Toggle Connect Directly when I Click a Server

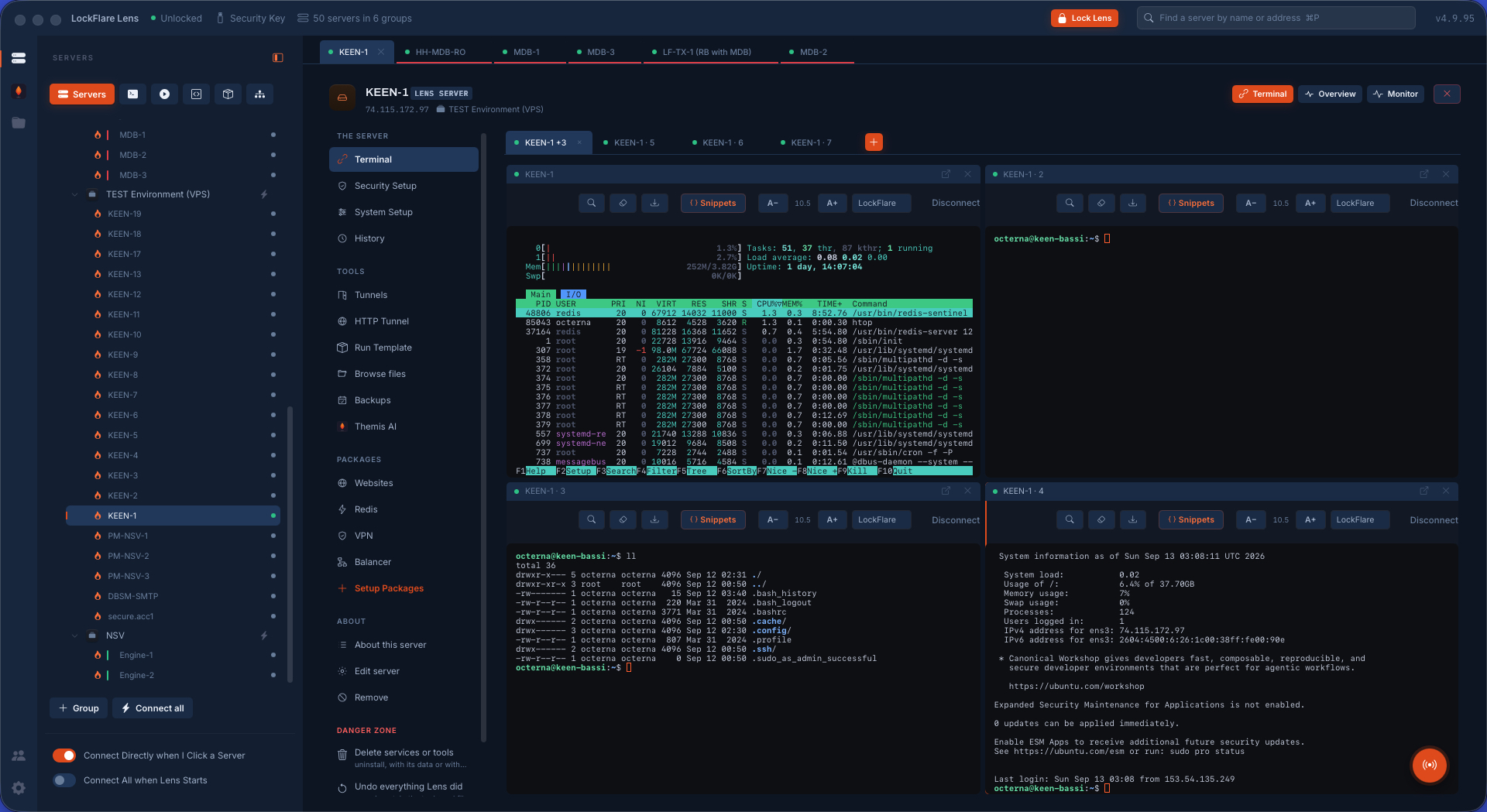(x=64, y=755)
